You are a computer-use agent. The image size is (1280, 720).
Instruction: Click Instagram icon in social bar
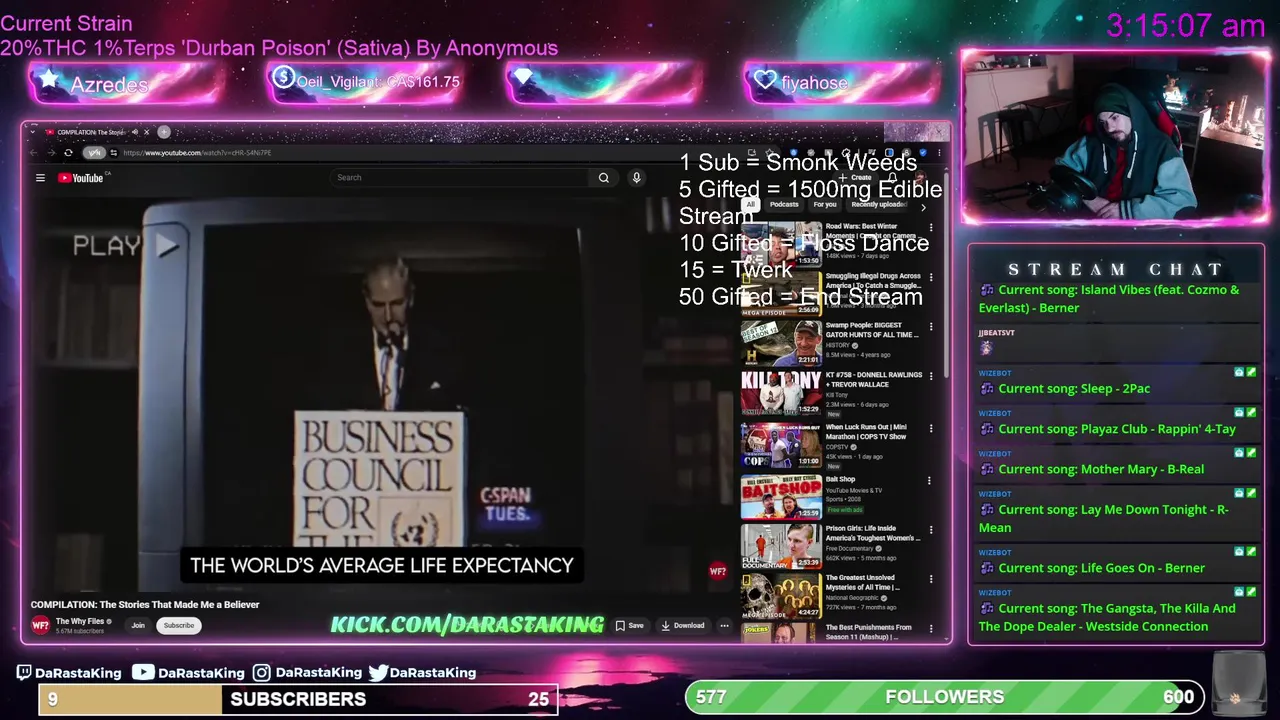261,673
